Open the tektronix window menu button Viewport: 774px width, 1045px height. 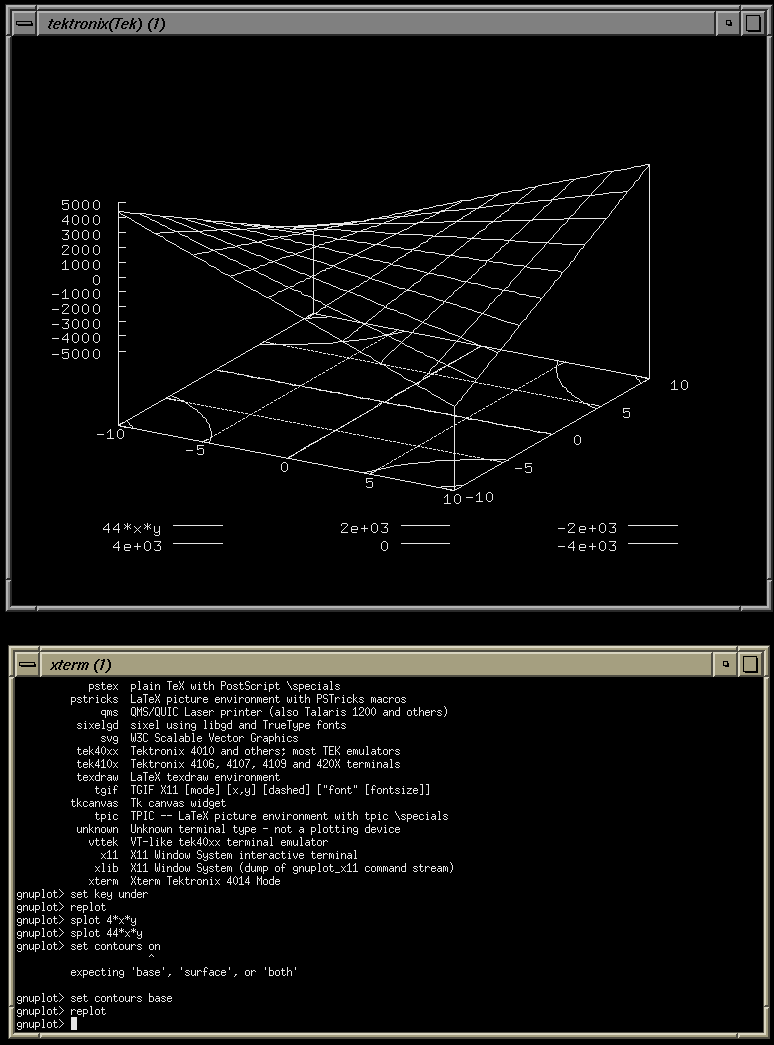pyautogui.click(x=27, y=23)
